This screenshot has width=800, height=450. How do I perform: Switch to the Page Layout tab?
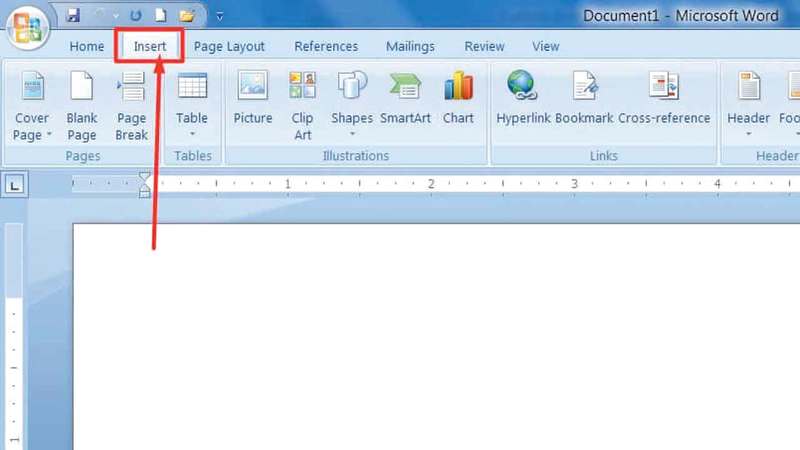229,46
